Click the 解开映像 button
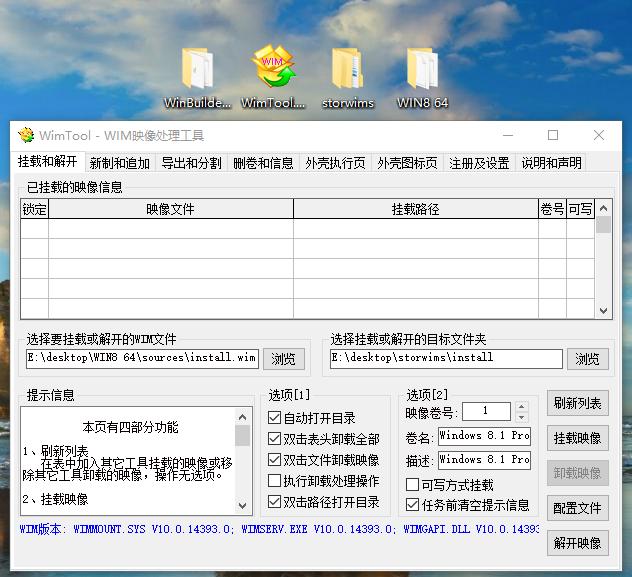The height and width of the screenshot is (577, 632). [x=578, y=543]
